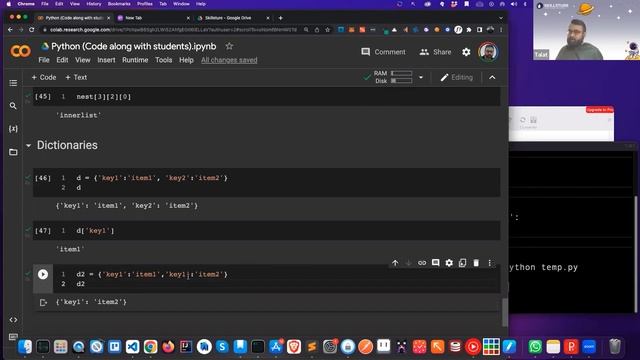Screen dimensions: 640x360
Task: Delete the d2 cell with trash icon
Action: click(x=476, y=263)
